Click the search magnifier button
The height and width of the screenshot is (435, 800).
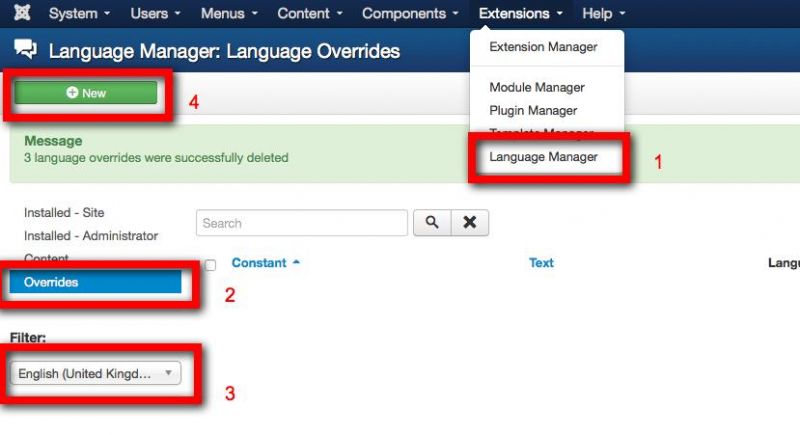(432, 223)
